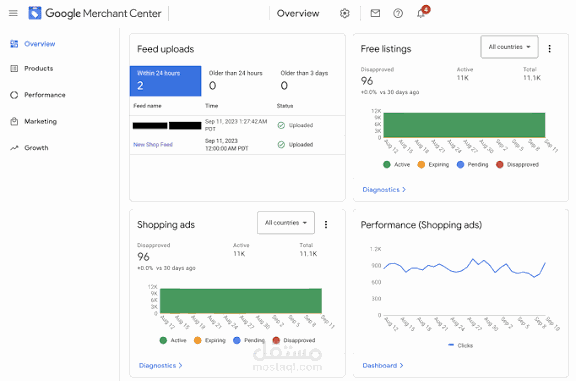The height and width of the screenshot is (381, 576).
Task: Click Active 11K value in Shopping ads
Action: 239,254
